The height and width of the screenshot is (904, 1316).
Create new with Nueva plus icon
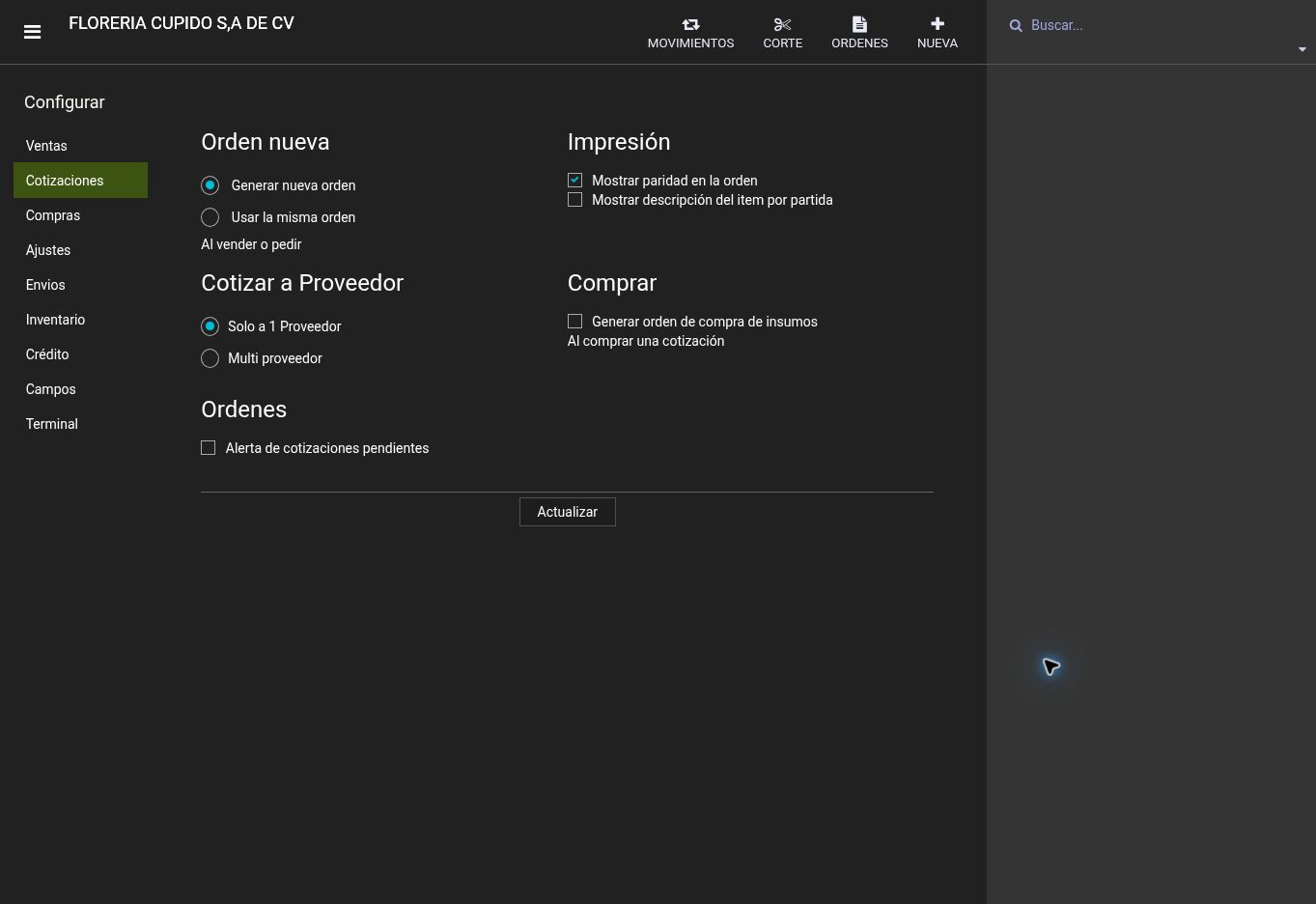[937, 33]
